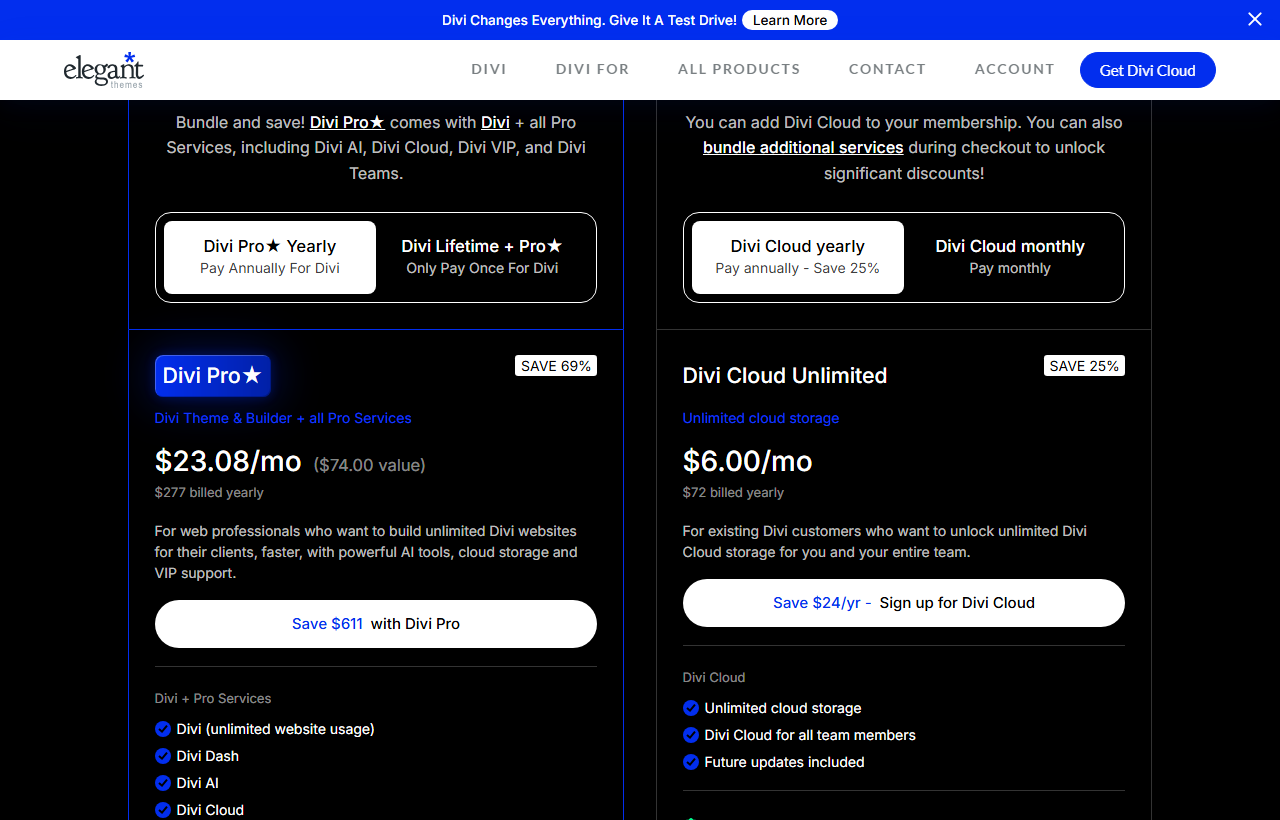Open the ALL PRODUCTS menu

point(739,69)
